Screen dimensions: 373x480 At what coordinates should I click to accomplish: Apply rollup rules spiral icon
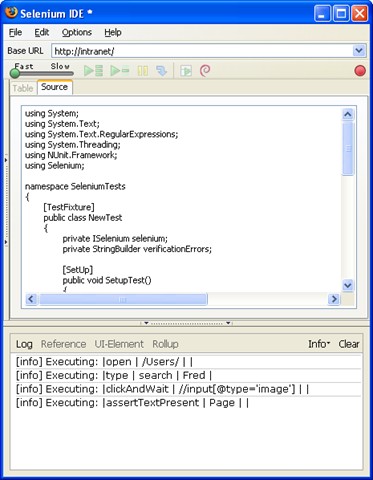point(205,71)
